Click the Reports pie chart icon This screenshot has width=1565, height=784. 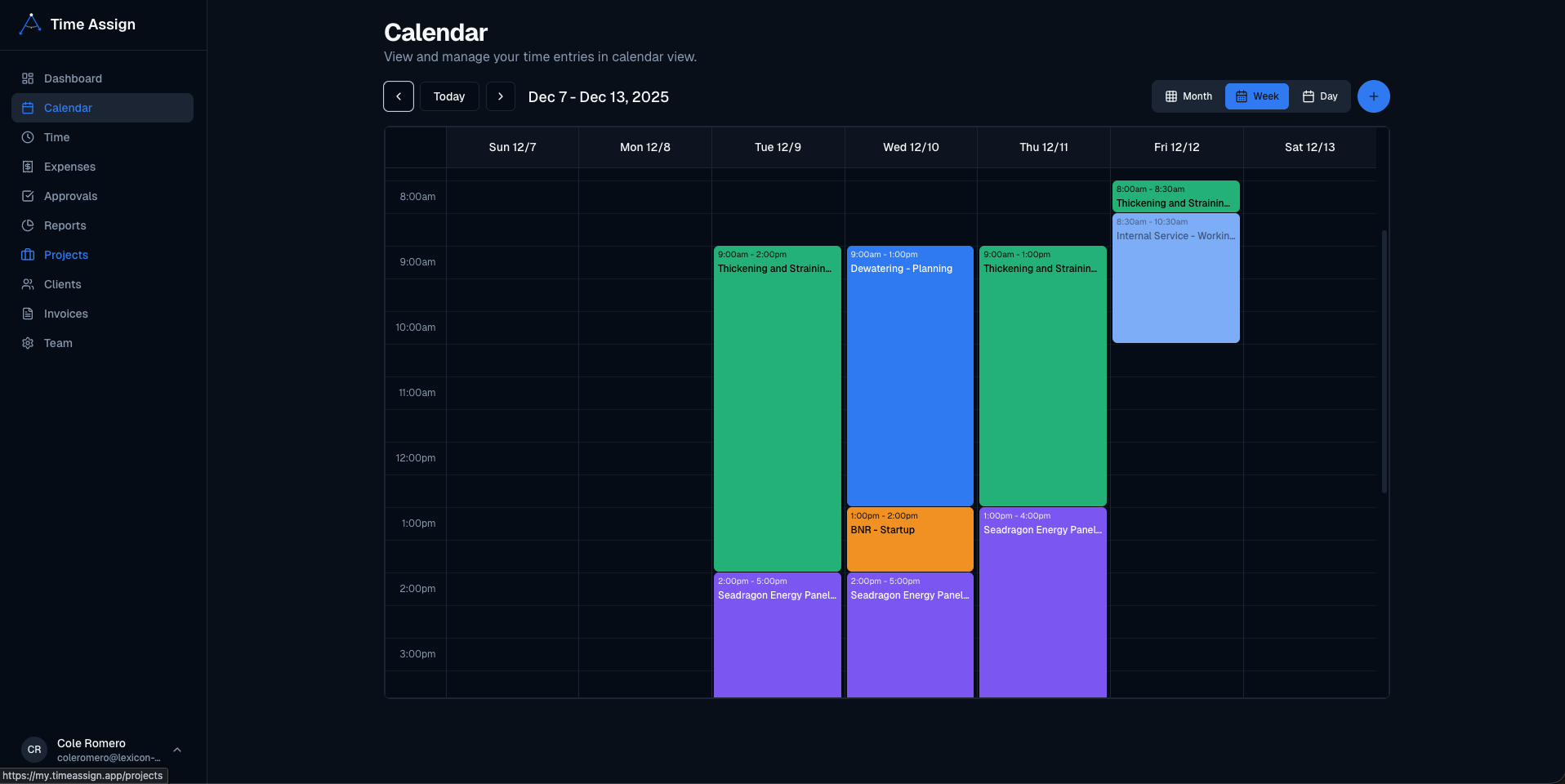(28, 225)
